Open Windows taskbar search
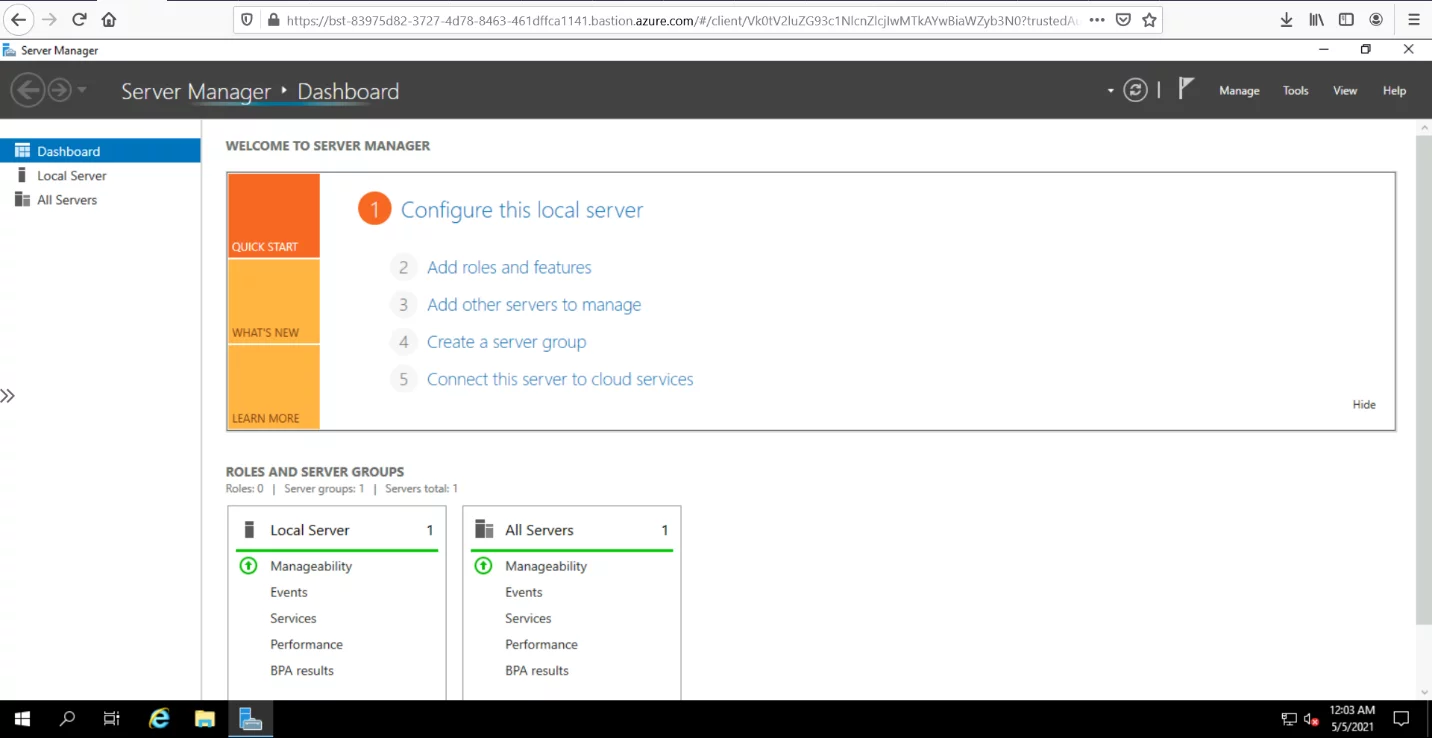This screenshot has height=738, width=1432. [67, 718]
